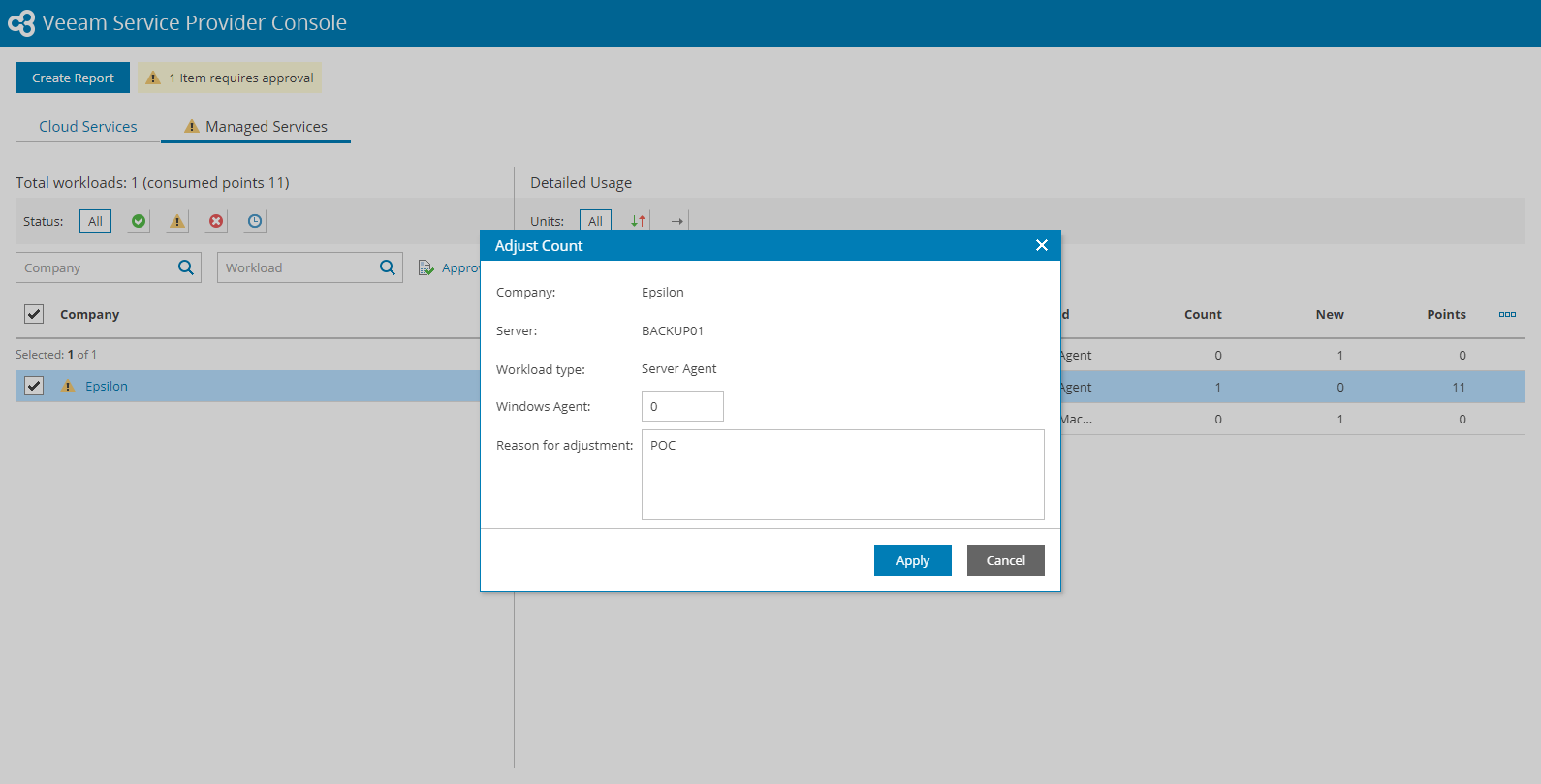1541x784 pixels.
Task: Click the Workload search magnifier icon
Action: 388,267
